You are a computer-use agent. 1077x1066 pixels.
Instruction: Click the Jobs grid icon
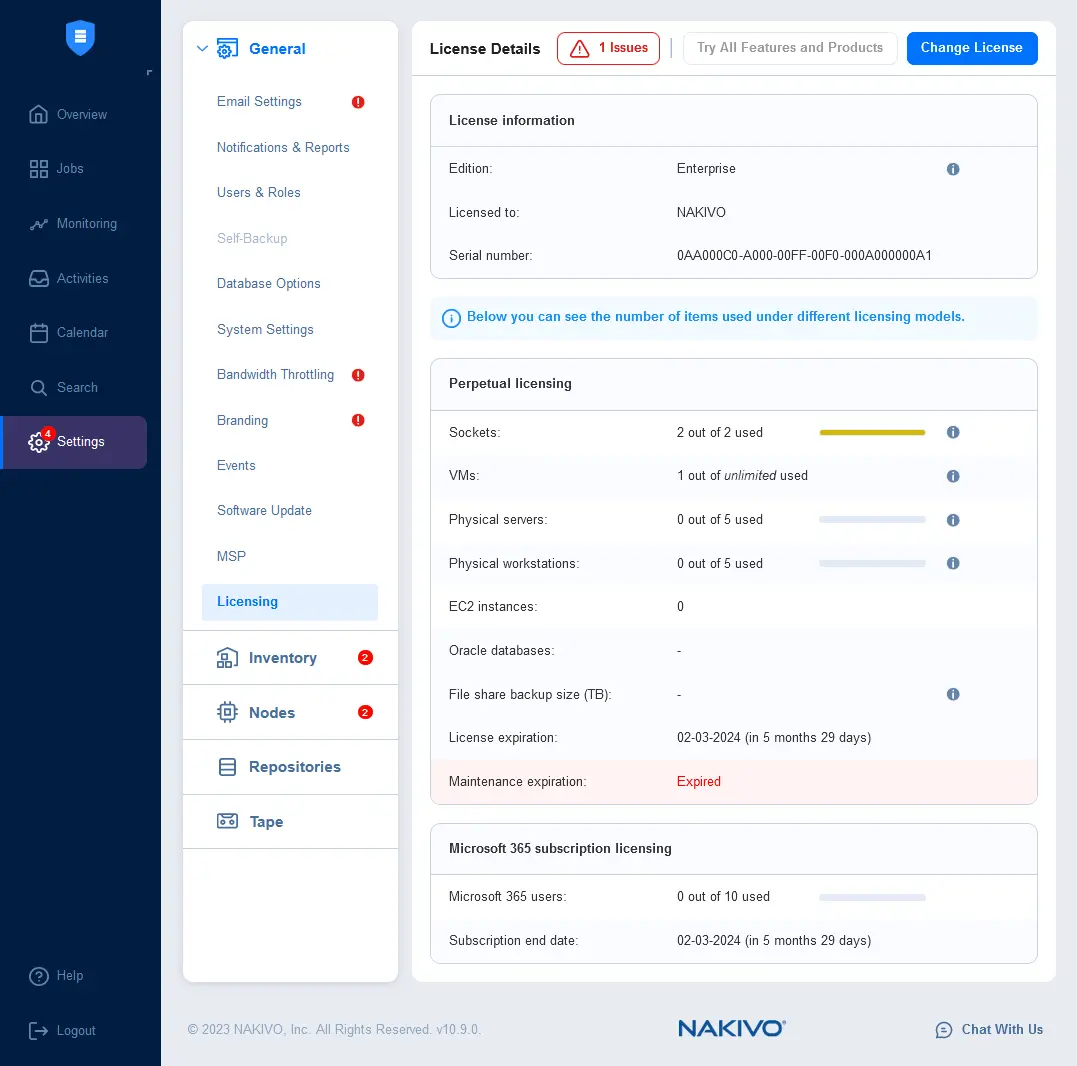[38, 169]
